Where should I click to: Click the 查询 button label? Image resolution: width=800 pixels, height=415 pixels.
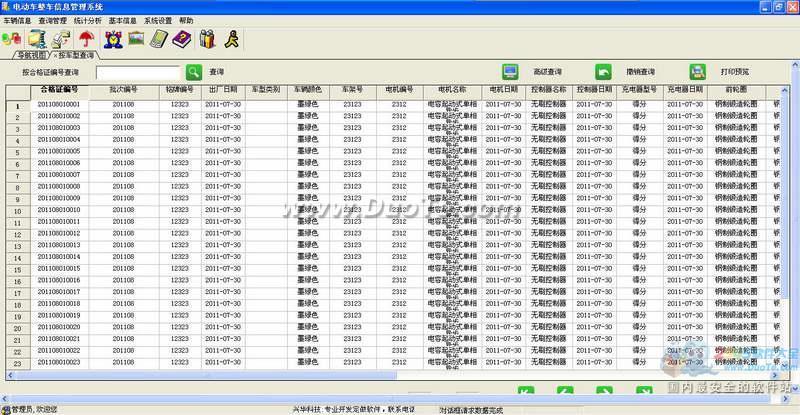click(x=216, y=72)
